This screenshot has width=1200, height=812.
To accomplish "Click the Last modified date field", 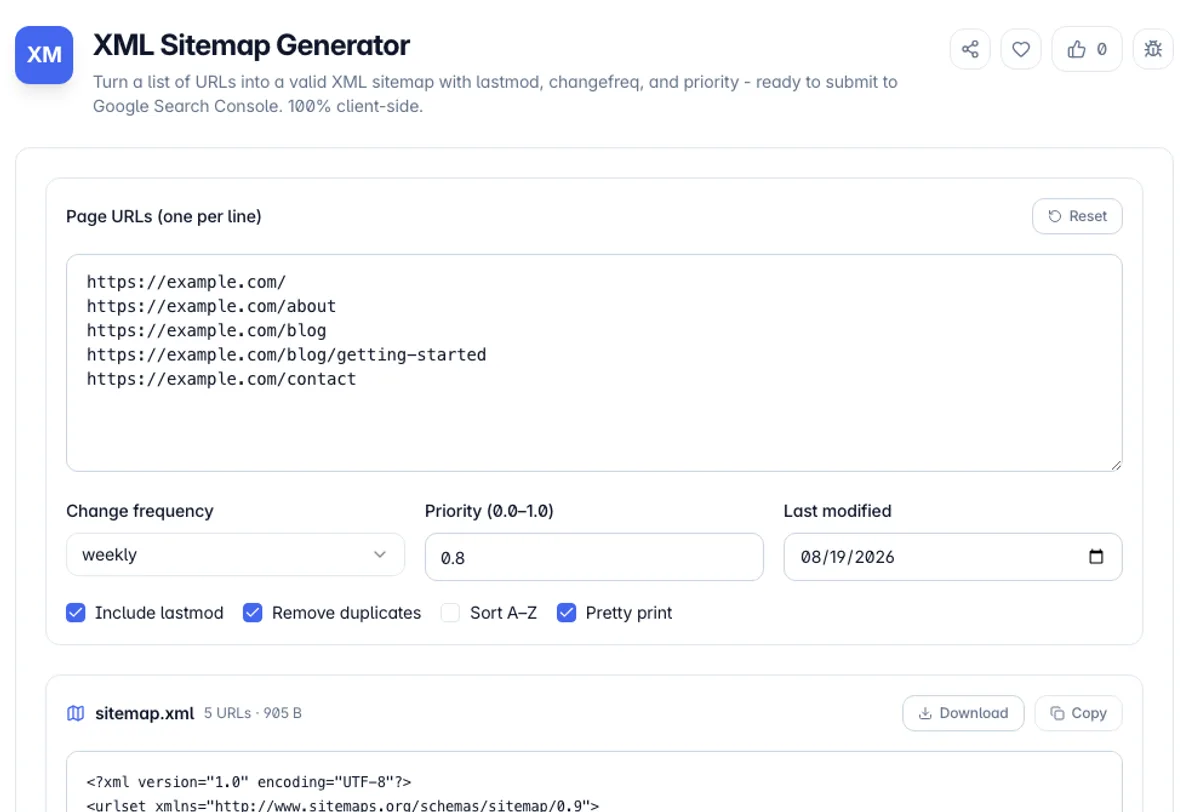I will (x=953, y=557).
